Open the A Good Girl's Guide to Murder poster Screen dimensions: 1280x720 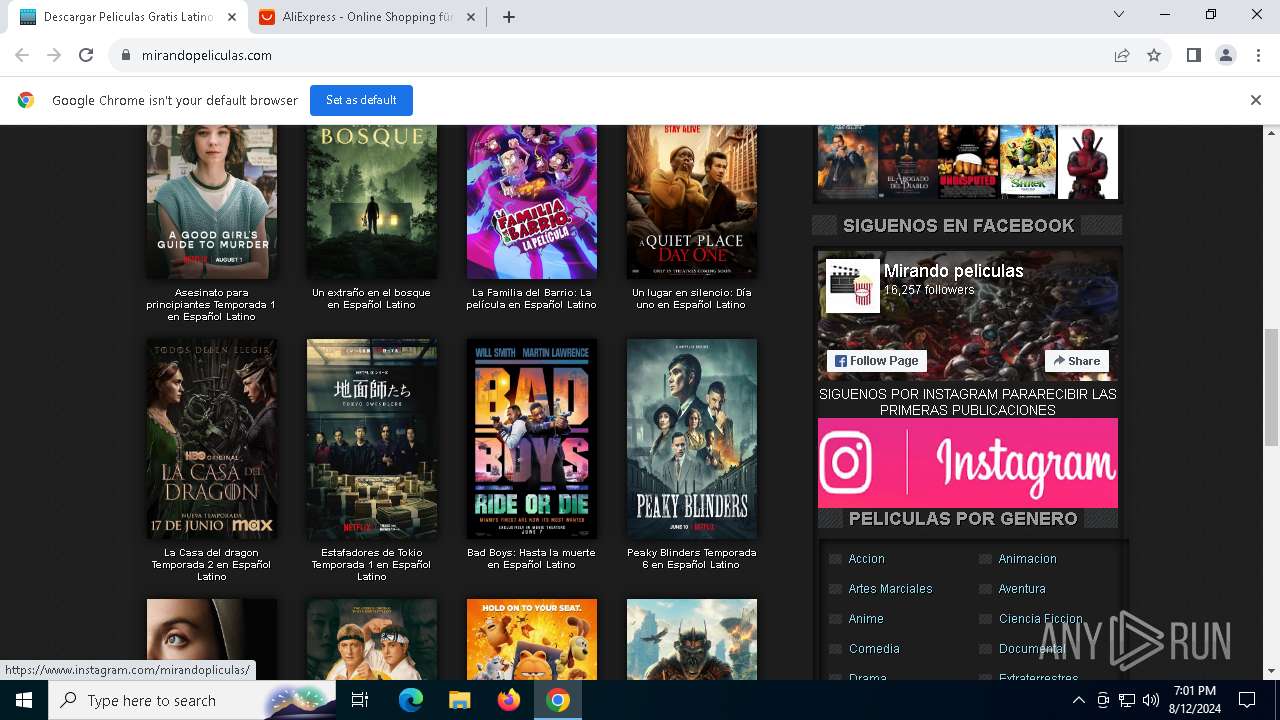point(212,202)
